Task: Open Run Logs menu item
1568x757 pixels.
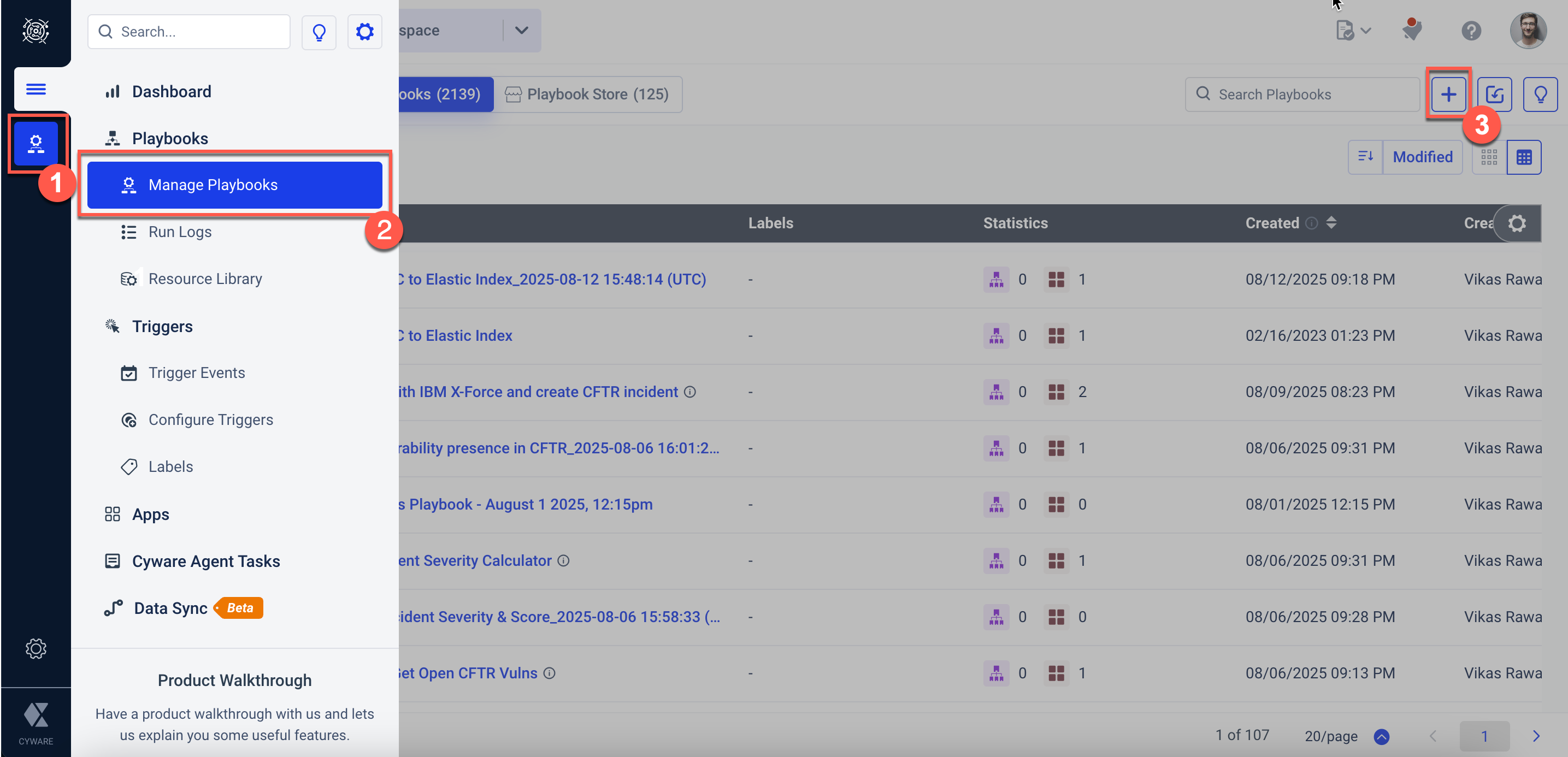Action: (x=180, y=232)
